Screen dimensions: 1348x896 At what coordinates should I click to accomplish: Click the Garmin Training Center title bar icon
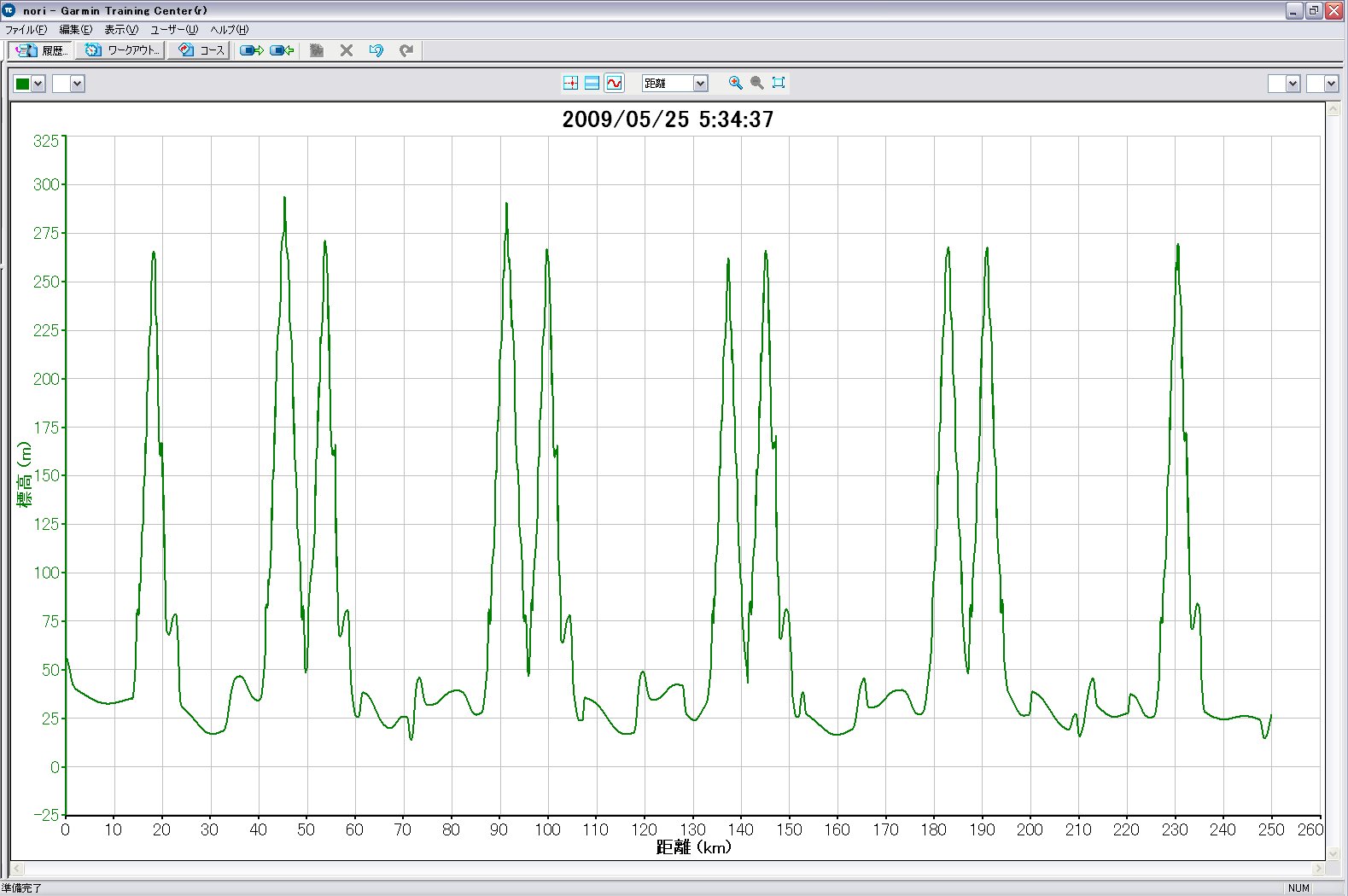pos(9,10)
